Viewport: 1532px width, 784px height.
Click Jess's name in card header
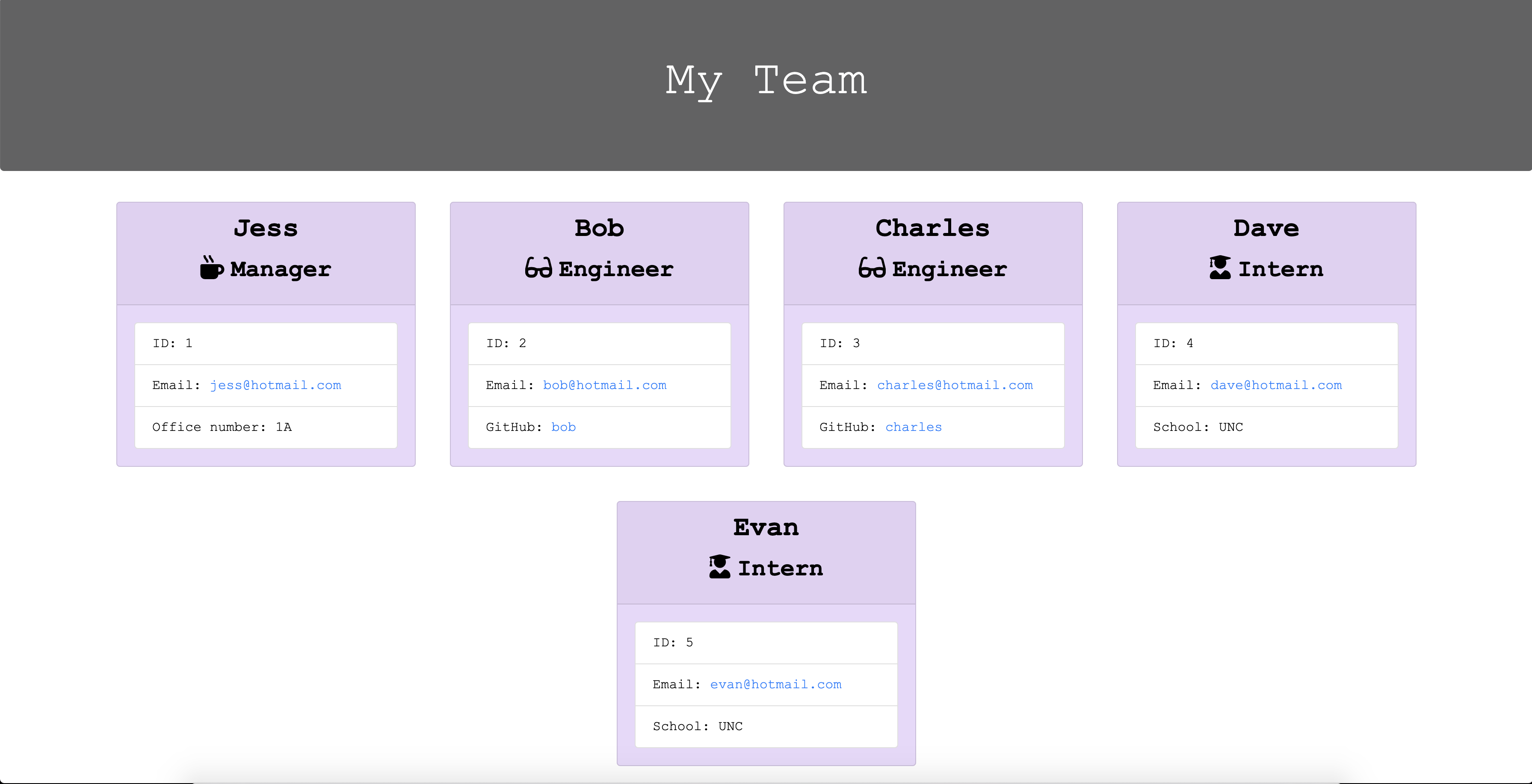click(266, 228)
